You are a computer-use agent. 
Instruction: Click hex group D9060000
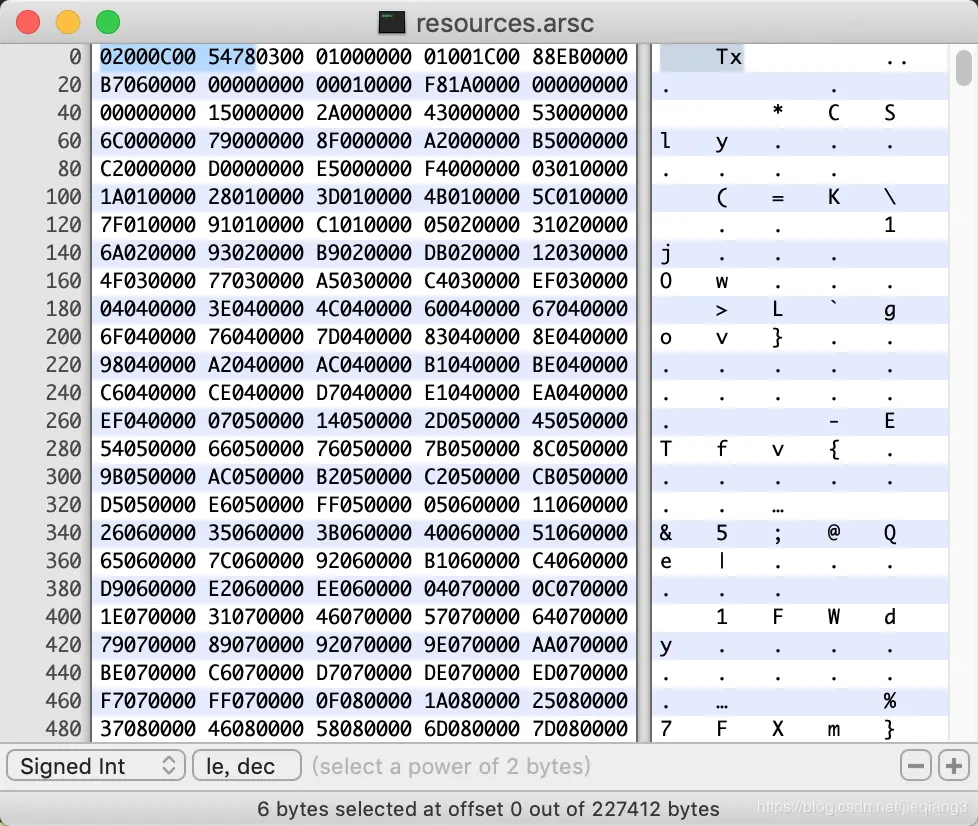click(x=148, y=589)
